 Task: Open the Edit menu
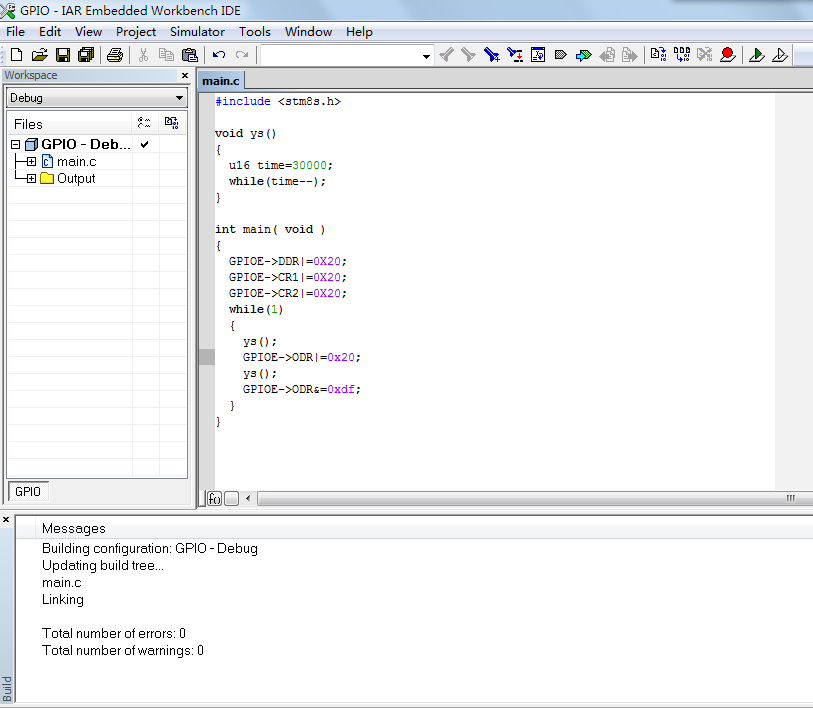point(50,32)
